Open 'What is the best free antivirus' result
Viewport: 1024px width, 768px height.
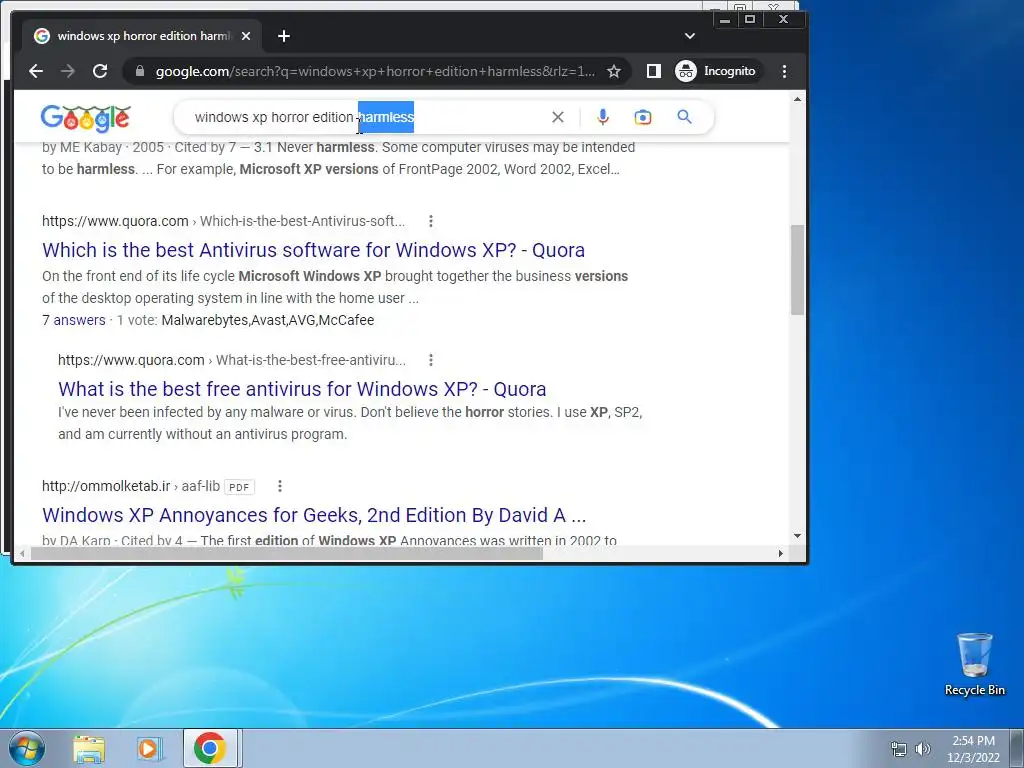[302, 389]
